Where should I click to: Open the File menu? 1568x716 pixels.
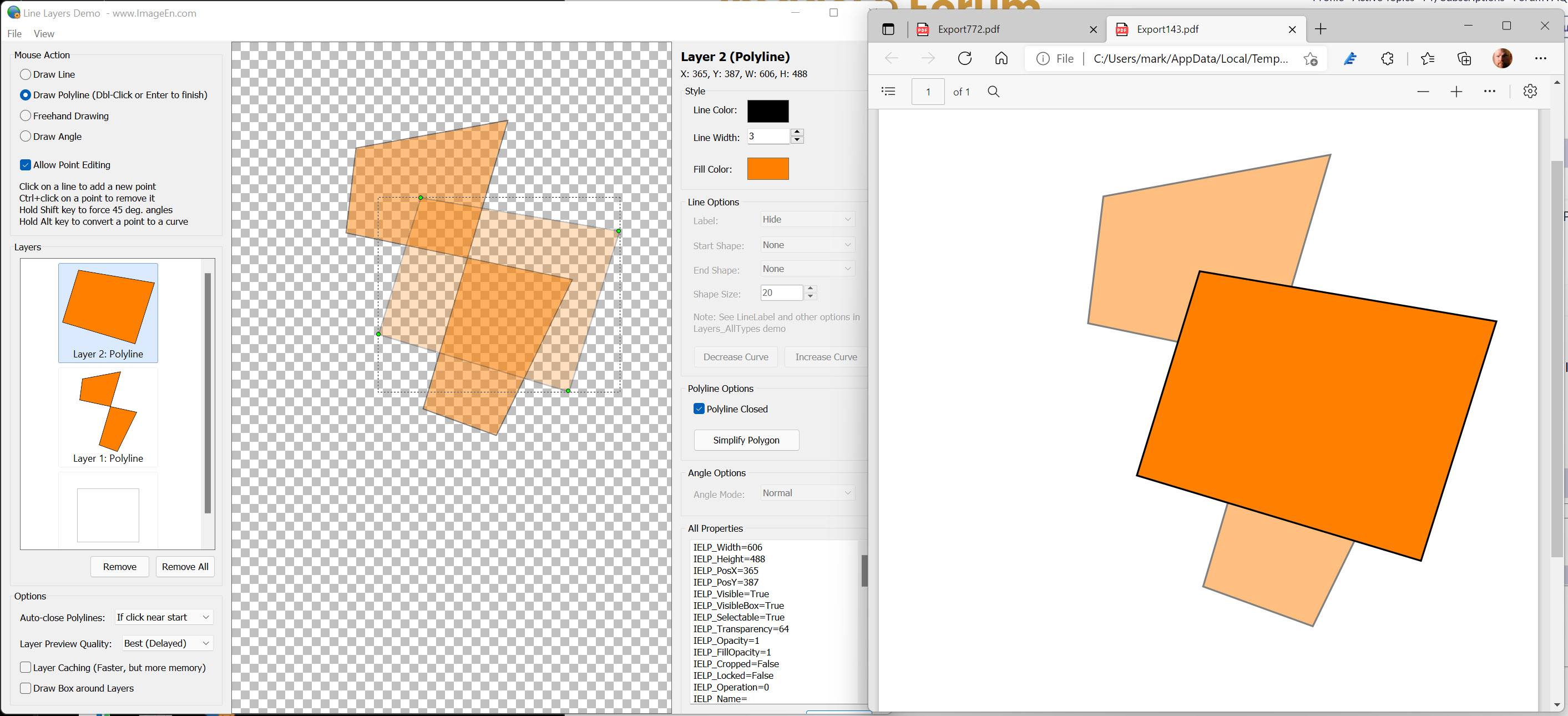14,33
